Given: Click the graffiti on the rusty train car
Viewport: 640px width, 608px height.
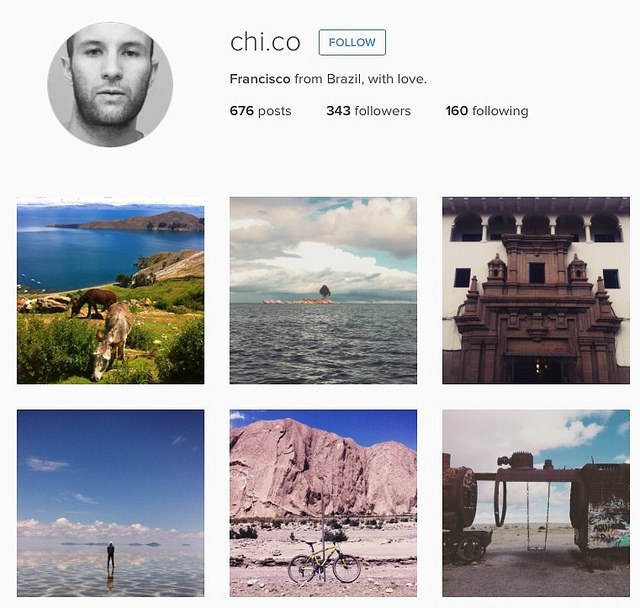Looking at the screenshot, I should tap(608, 524).
